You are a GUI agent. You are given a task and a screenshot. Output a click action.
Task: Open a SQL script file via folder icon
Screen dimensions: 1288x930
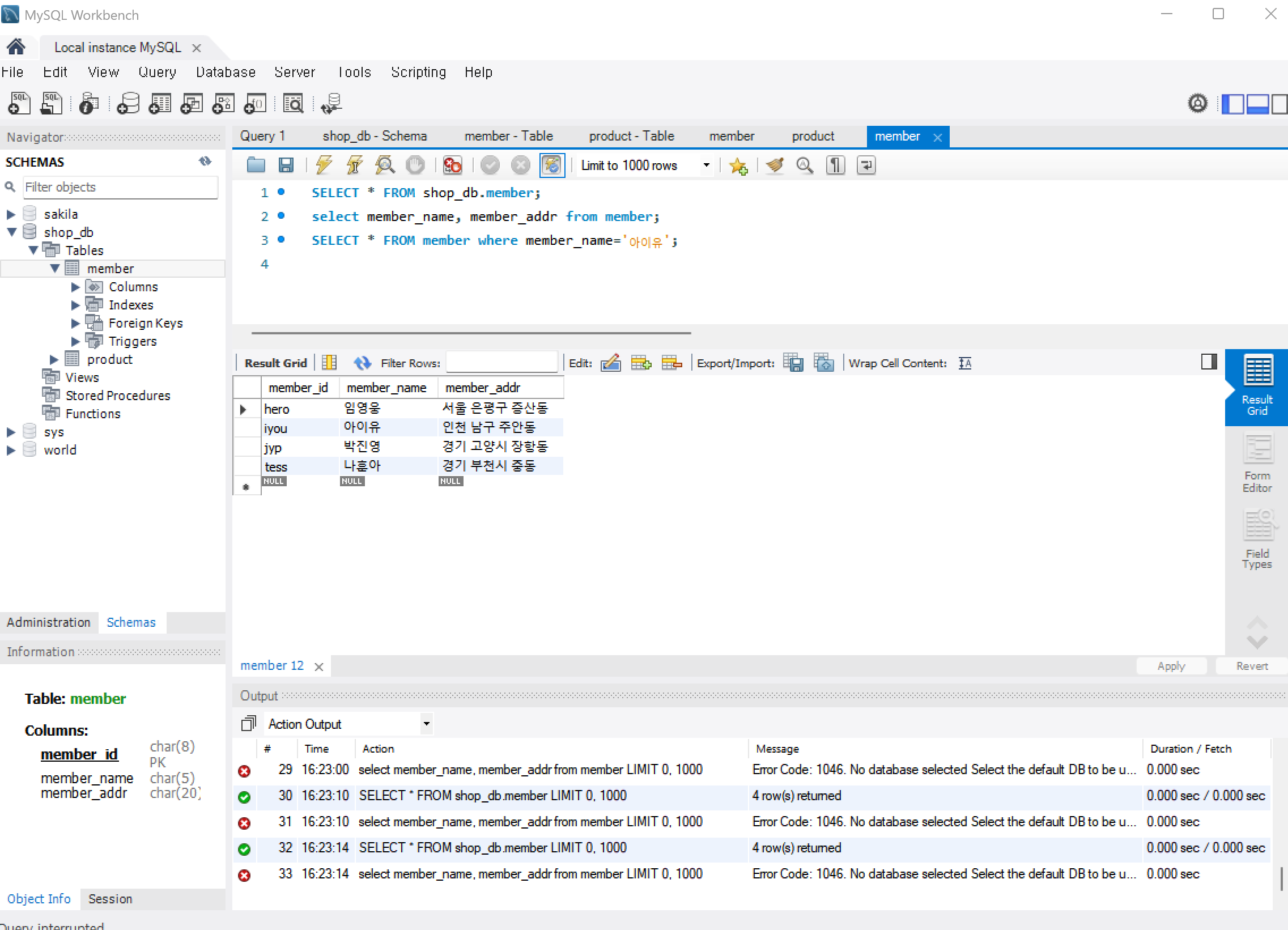tap(256, 165)
